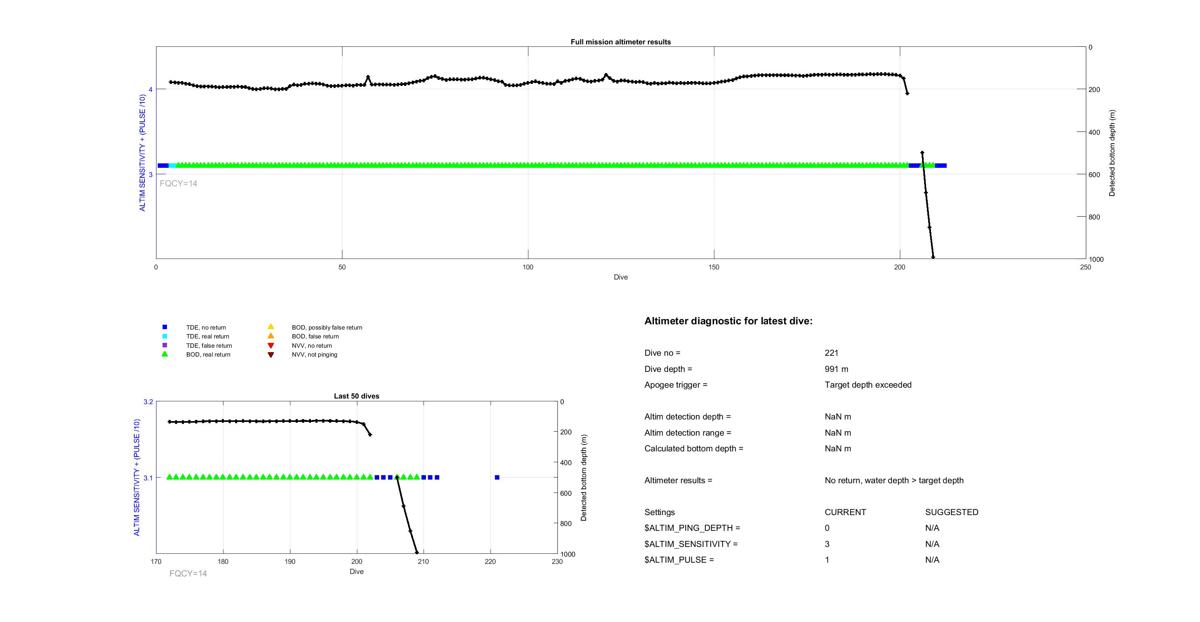Select 'No return, water depth > target depth' text

pyautogui.click(x=894, y=481)
